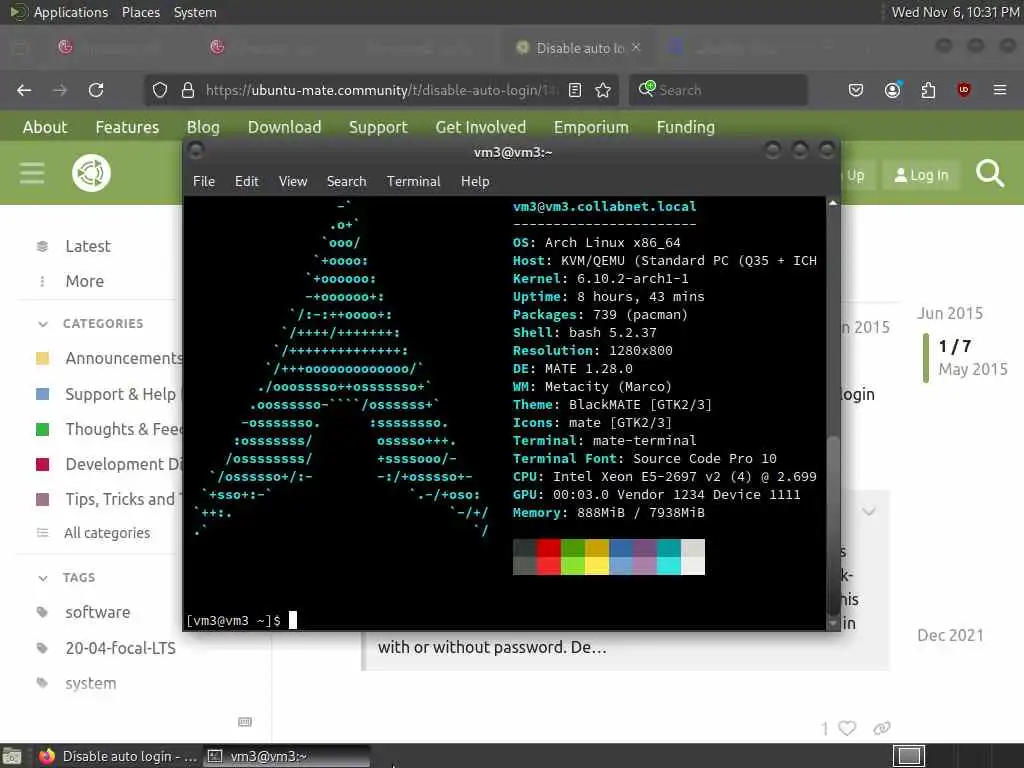Click the padlock site info icon
This screenshot has width=1024, height=768.
(x=188, y=90)
